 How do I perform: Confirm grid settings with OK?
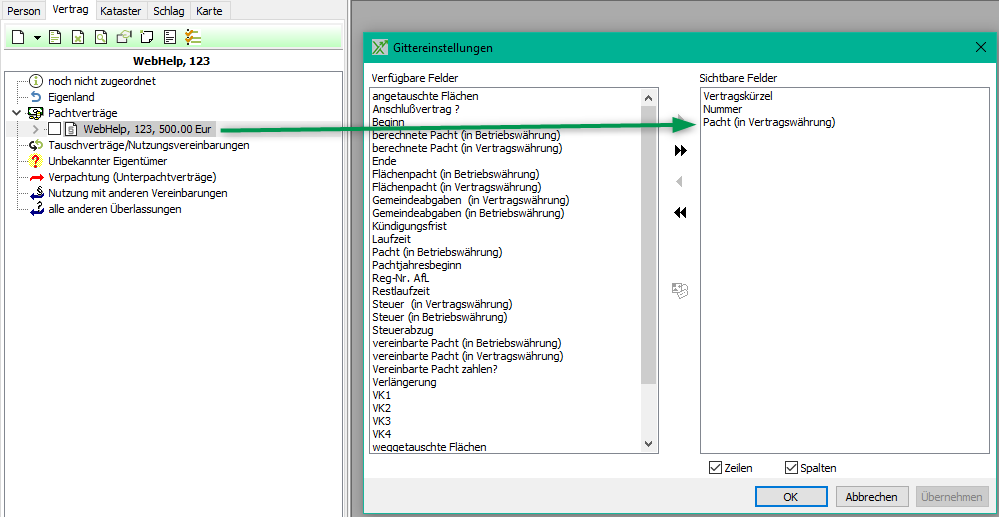pos(790,497)
